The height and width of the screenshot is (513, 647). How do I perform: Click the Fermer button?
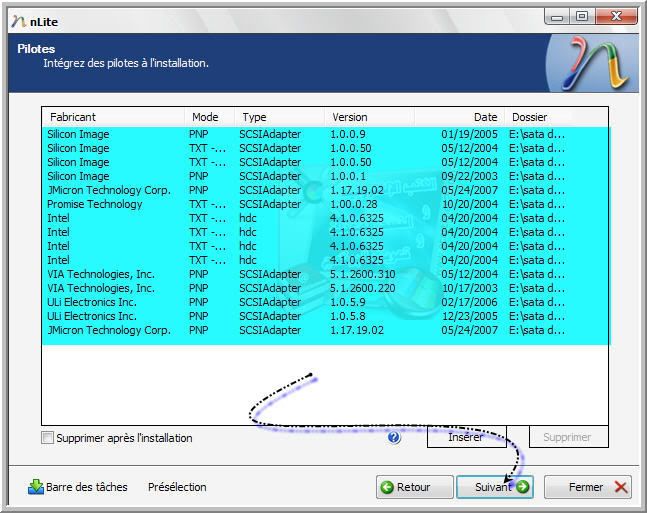[x=588, y=487]
